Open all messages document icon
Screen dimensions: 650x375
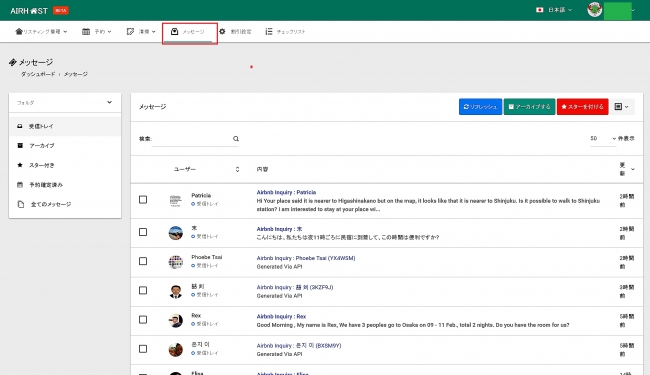pos(21,204)
